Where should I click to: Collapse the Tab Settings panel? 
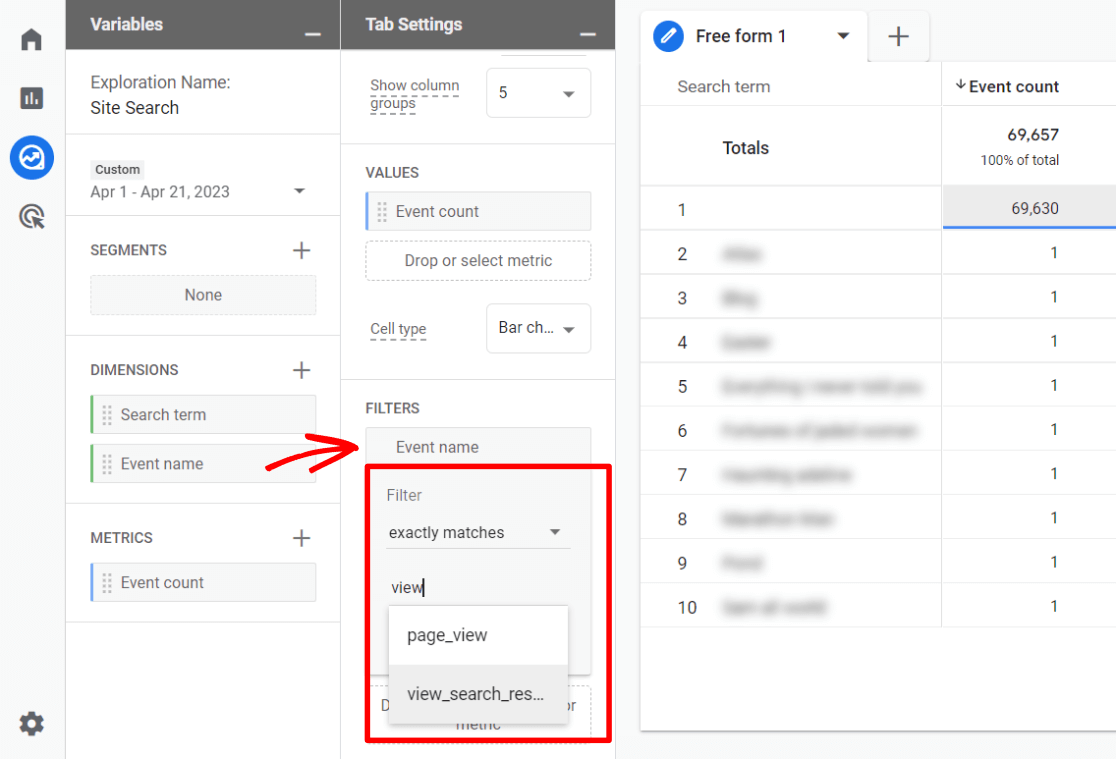588,34
